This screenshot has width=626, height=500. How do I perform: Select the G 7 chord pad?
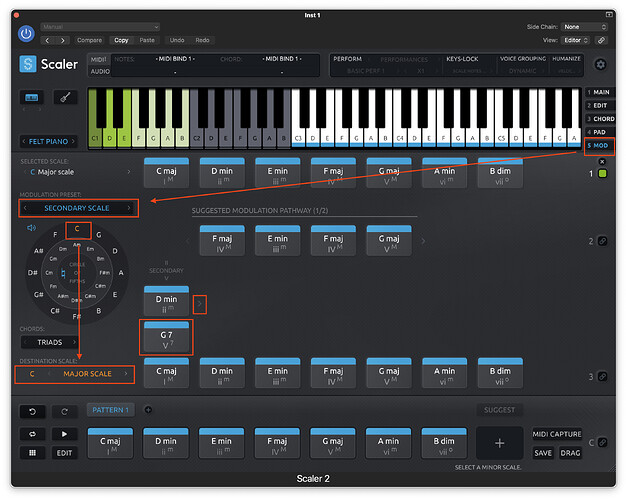166,337
